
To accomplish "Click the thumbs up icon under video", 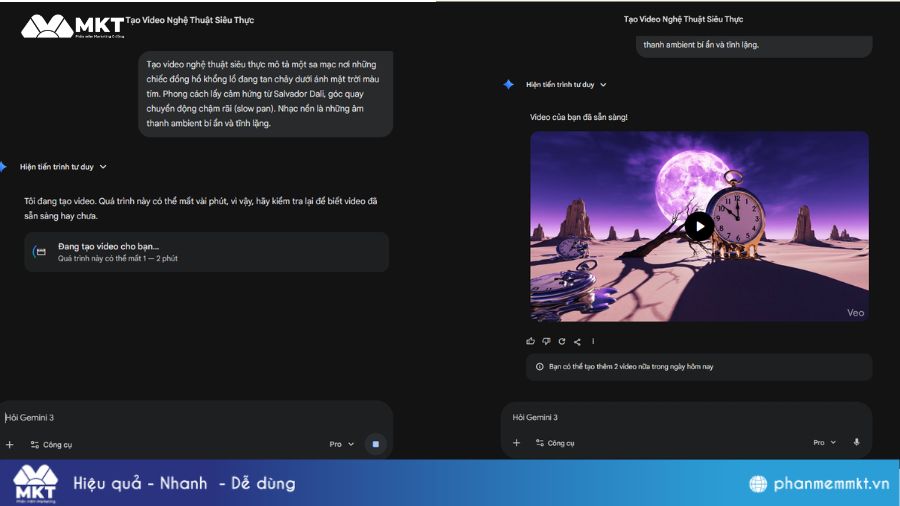I will pyautogui.click(x=530, y=341).
